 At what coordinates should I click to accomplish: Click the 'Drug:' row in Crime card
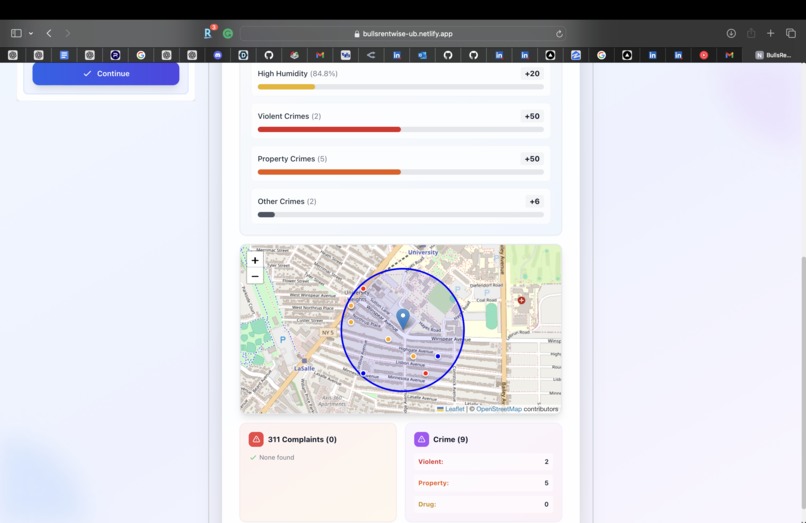tap(483, 504)
